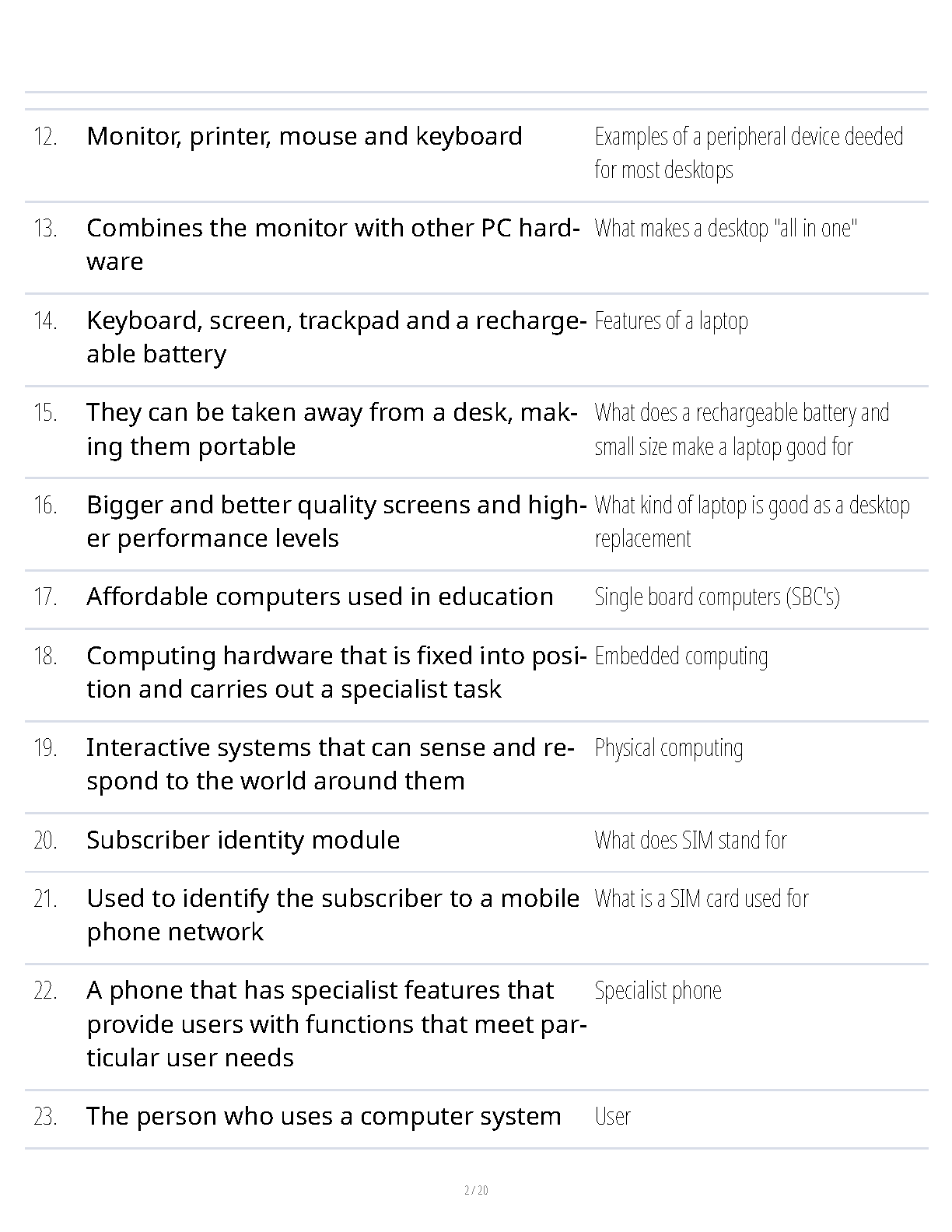Click 'Affordable computers used in education' term
This screenshot has width=952, height=1232.
click(320, 597)
